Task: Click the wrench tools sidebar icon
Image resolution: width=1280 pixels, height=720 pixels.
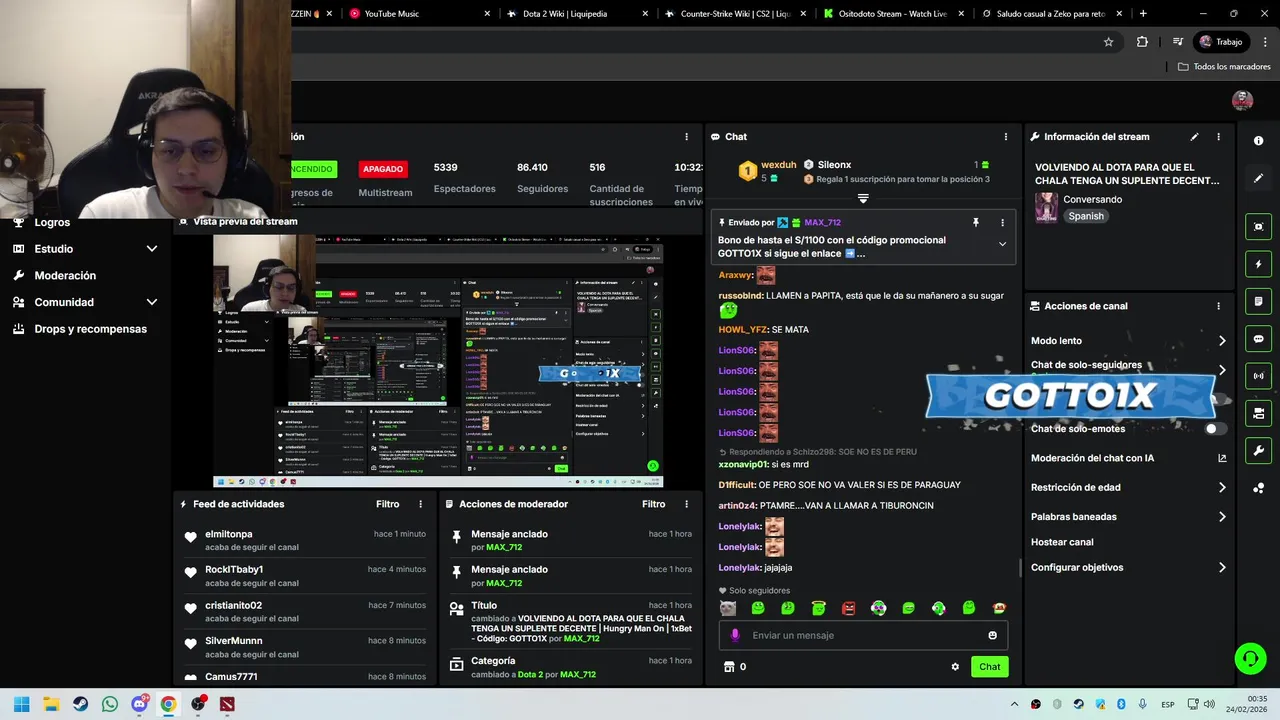Action: click(x=1258, y=450)
